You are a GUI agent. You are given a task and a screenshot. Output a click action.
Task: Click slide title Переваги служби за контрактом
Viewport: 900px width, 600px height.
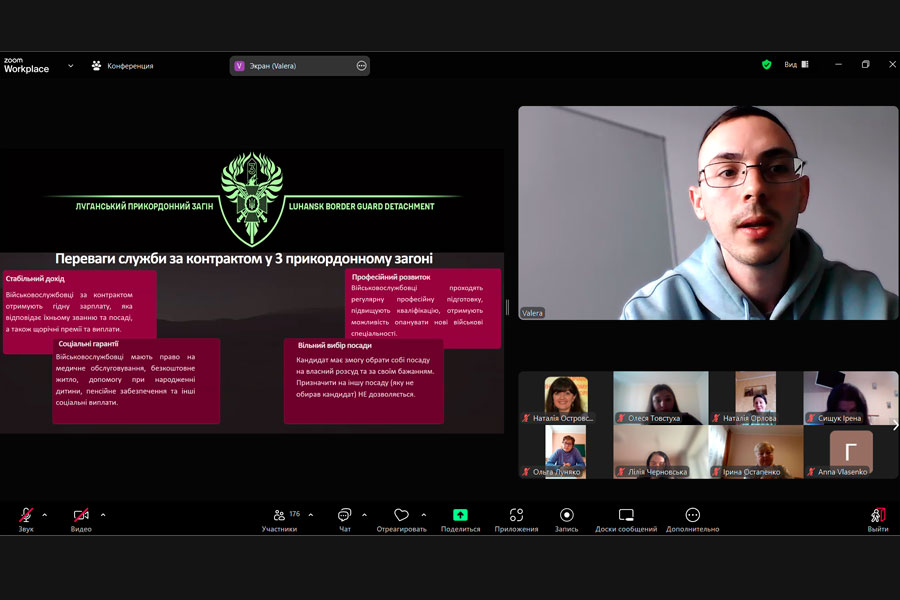click(x=244, y=258)
